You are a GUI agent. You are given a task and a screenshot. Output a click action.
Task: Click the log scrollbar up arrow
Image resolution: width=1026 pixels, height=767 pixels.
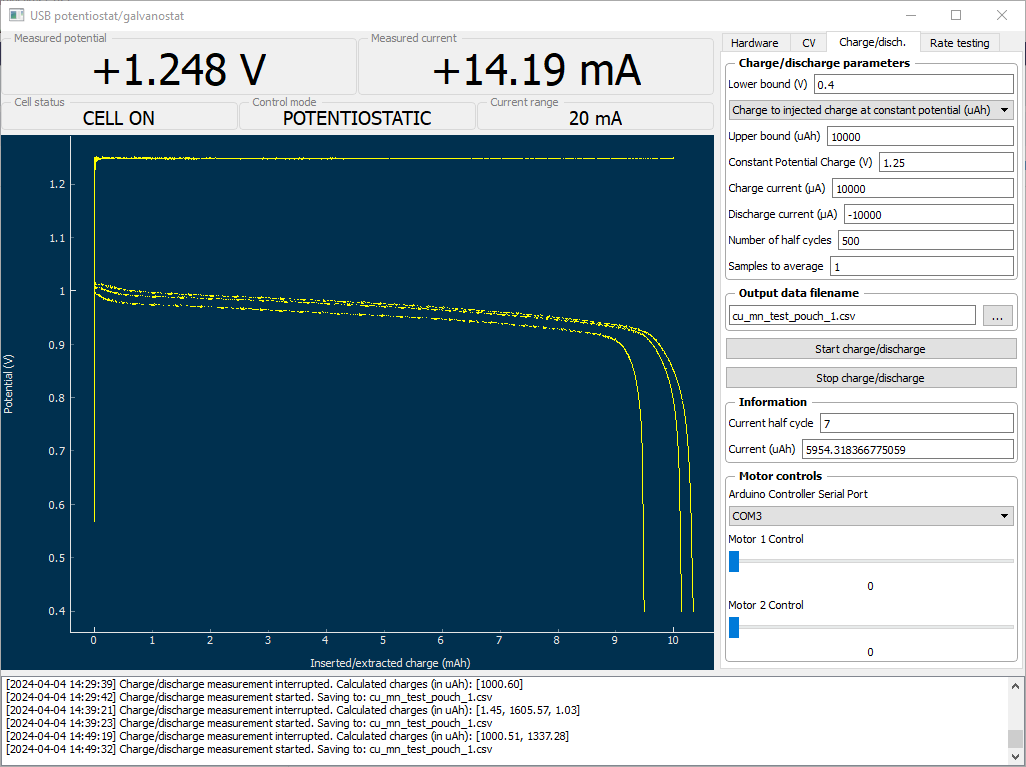[x=1015, y=686]
